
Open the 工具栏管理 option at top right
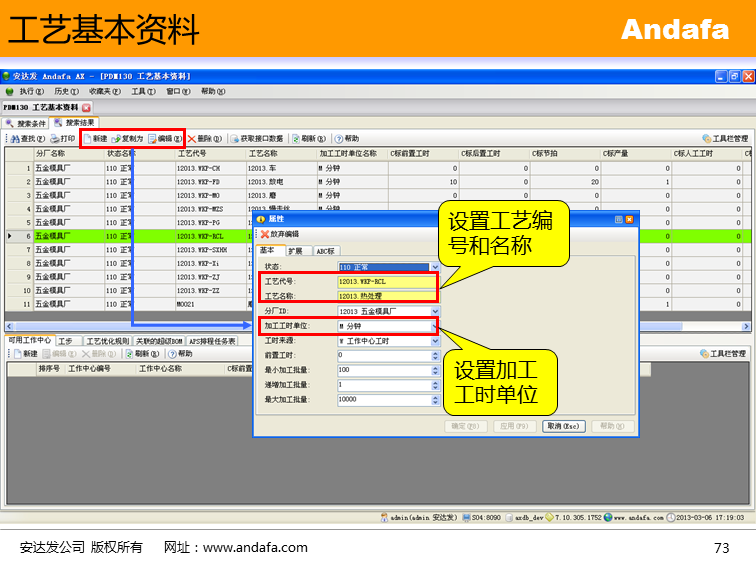click(x=724, y=139)
